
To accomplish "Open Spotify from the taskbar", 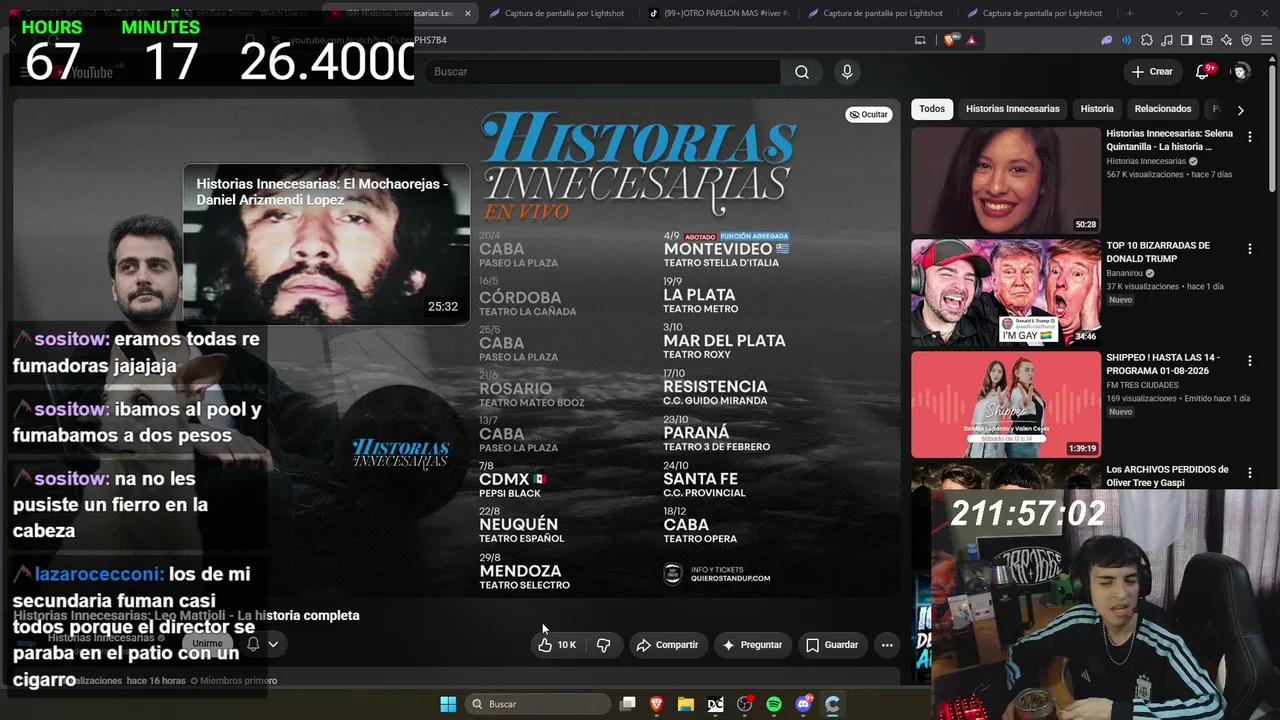I will click(x=774, y=704).
